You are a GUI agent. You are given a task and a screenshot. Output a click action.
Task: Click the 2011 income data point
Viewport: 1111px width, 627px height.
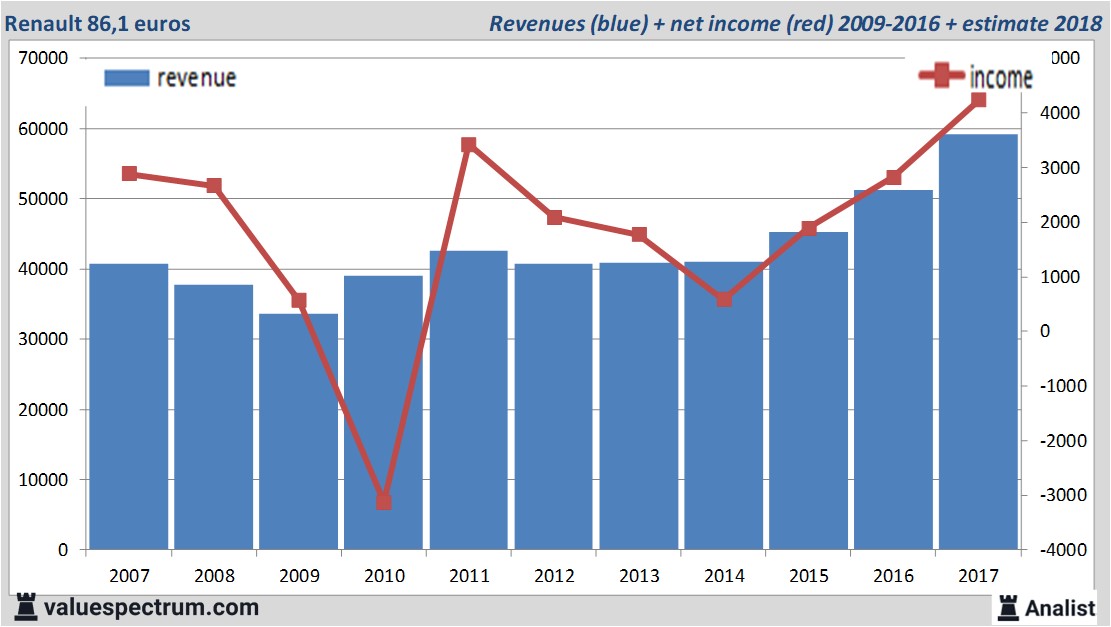(469, 145)
